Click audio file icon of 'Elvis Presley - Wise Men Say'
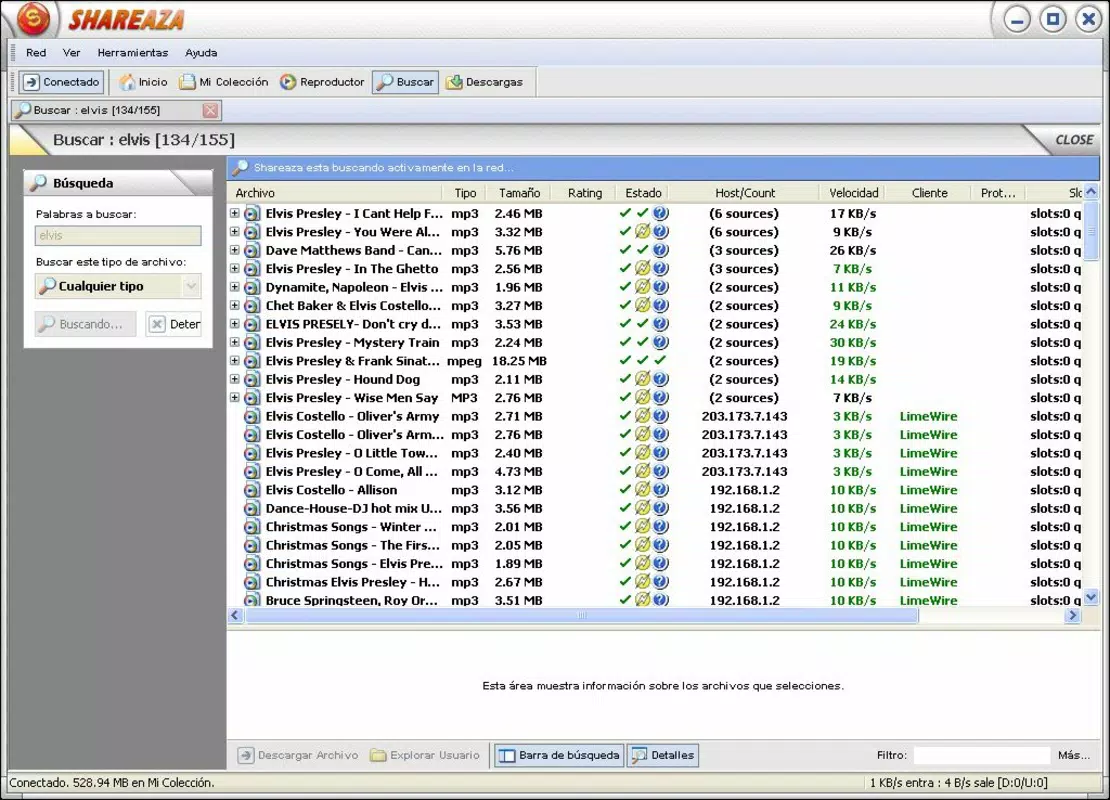This screenshot has height=800, width=1110. 251,398
